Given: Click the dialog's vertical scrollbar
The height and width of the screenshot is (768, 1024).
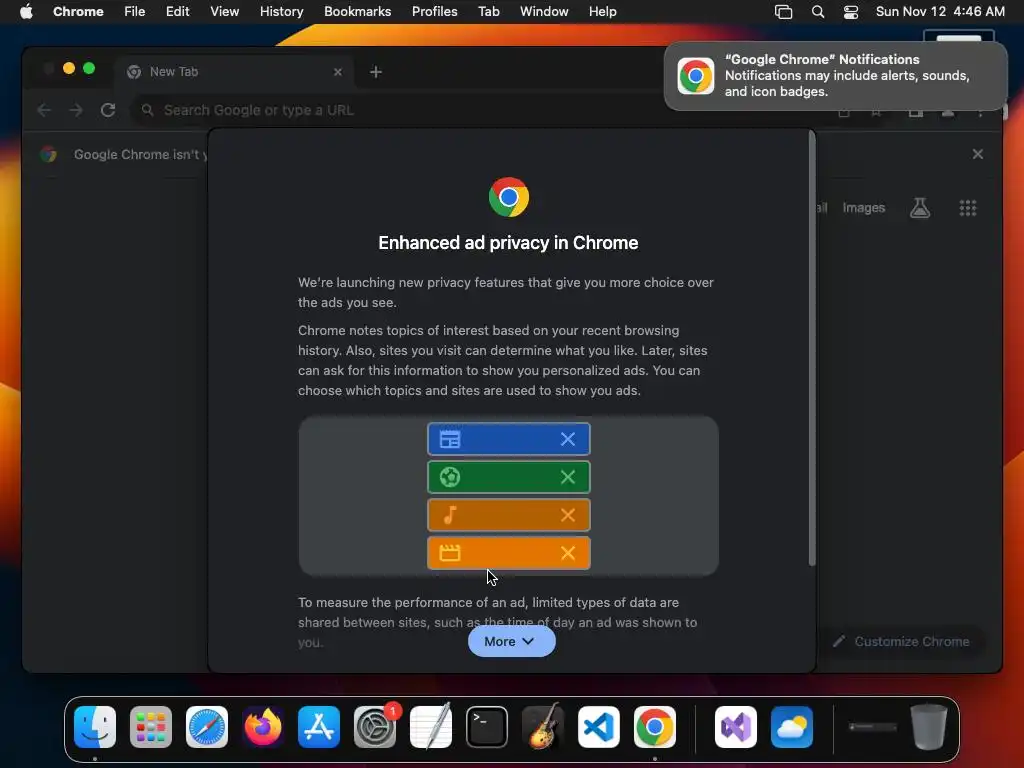Looking at the screenshot, I should tap(812, 348).
